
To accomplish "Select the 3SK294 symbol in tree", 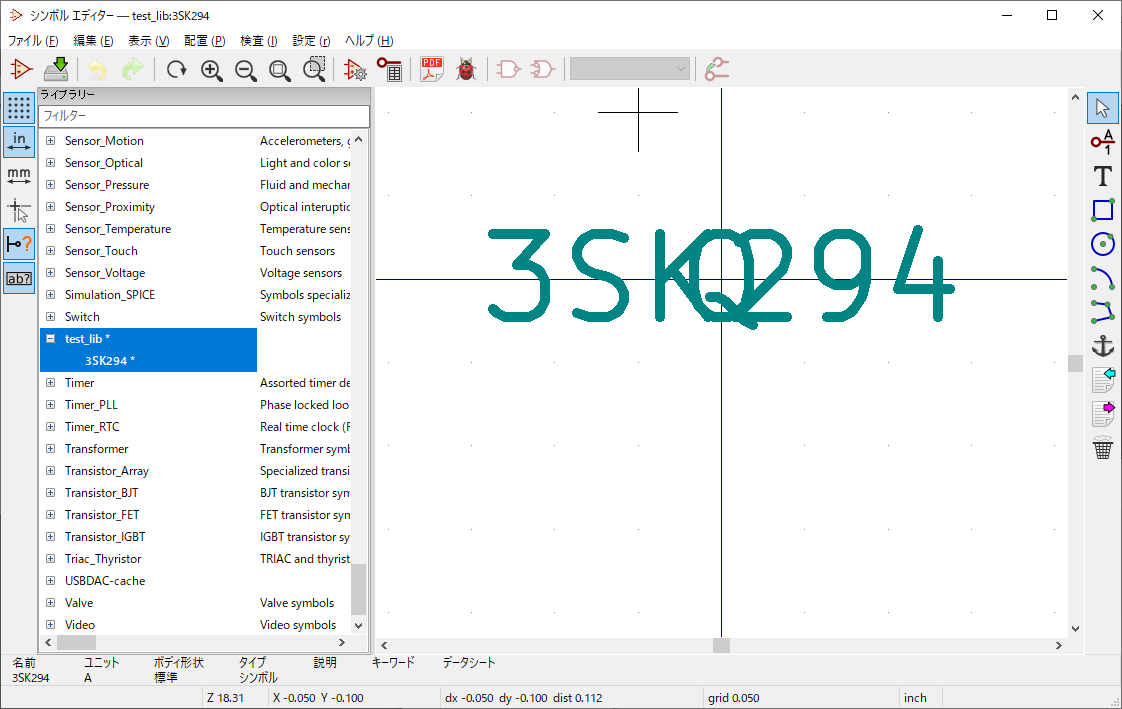I will pyautogui.click(x=108, y=361).
